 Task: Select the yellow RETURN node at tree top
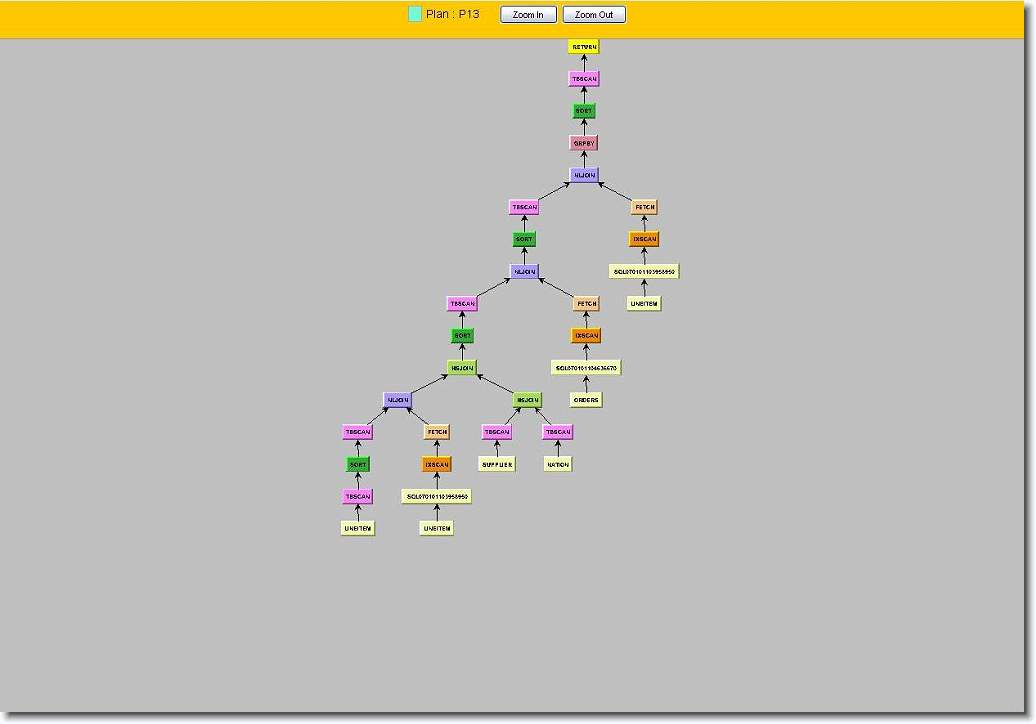(x=584, y=47)
